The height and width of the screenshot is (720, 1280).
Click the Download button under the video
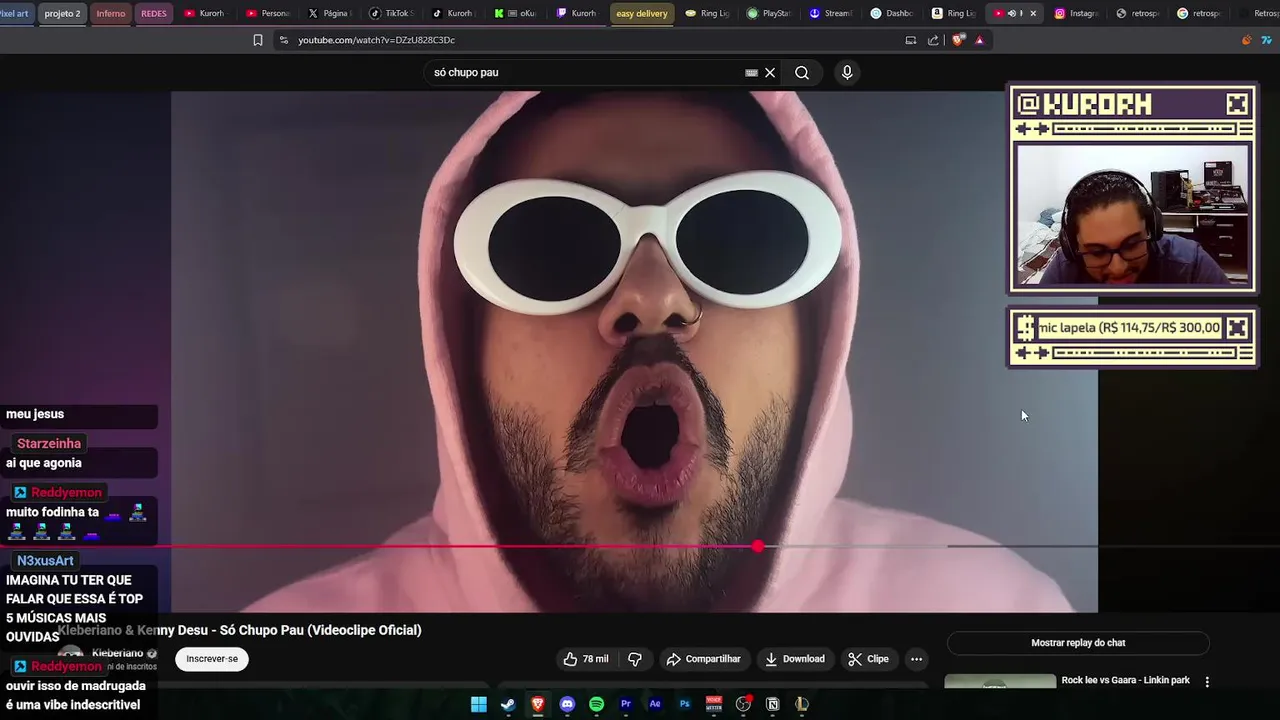795,659
